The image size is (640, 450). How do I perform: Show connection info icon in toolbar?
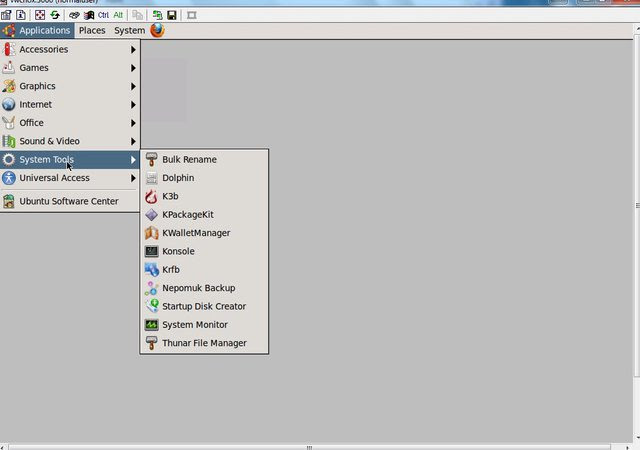[21, 15]
